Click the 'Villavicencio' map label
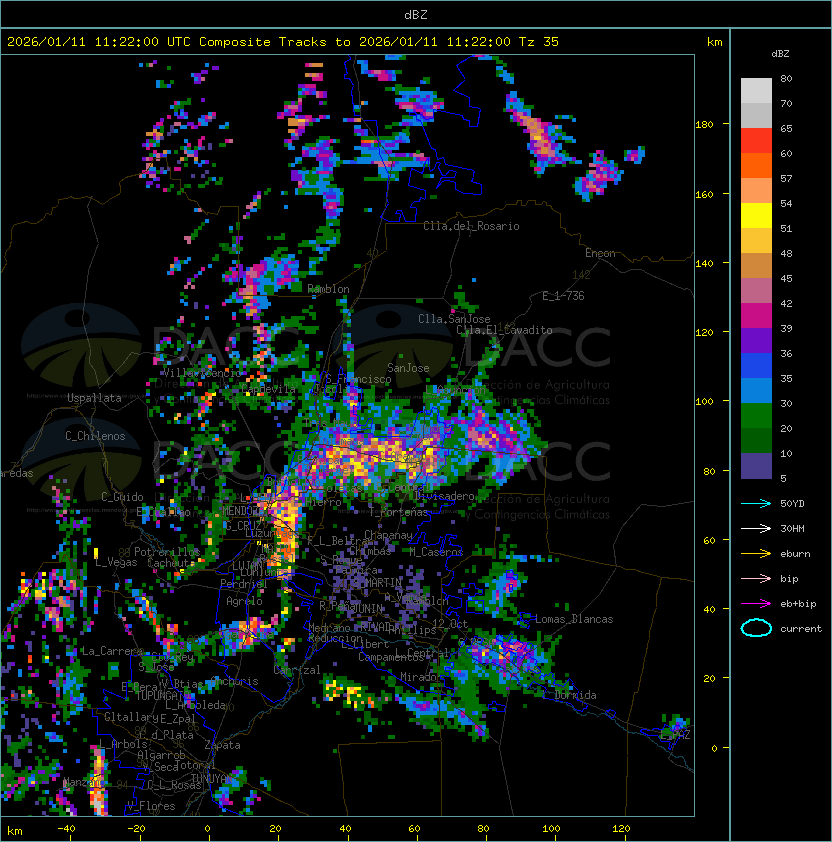832x842 pixels. point(202,373)
